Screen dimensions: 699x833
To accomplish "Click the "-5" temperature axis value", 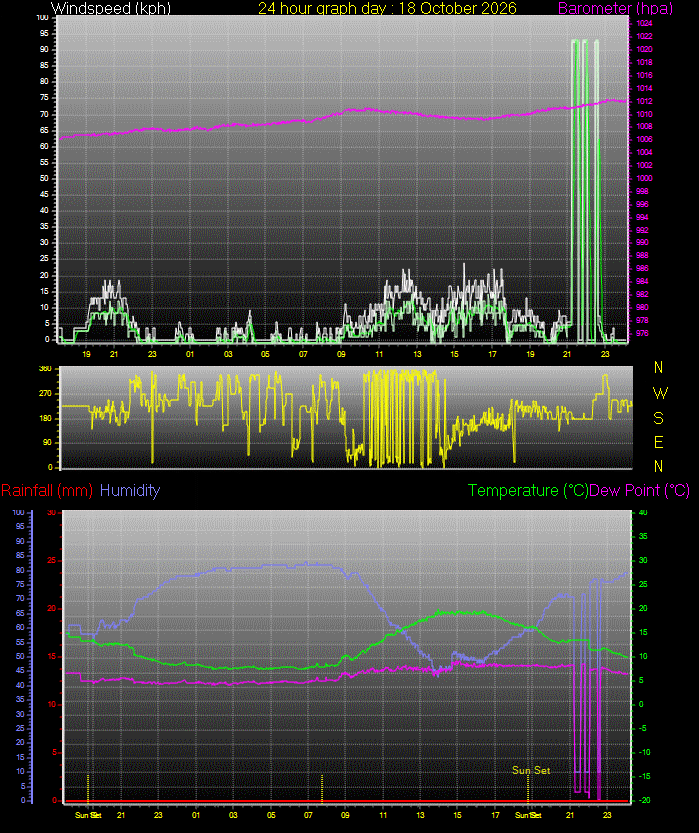I will (x=643, y=728).
